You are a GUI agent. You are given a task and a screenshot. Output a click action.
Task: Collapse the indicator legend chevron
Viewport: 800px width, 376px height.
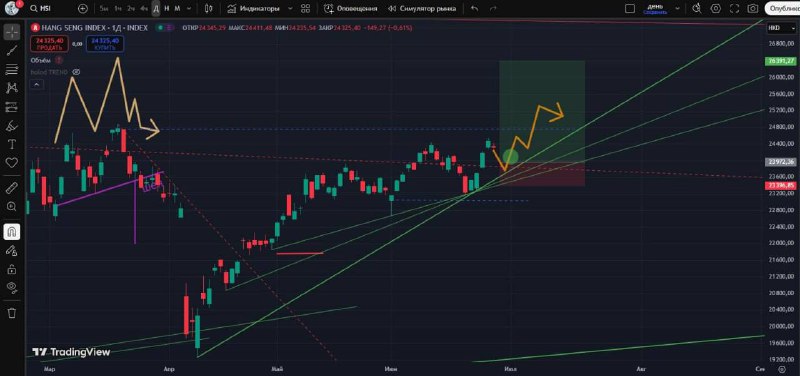point(36,85)
